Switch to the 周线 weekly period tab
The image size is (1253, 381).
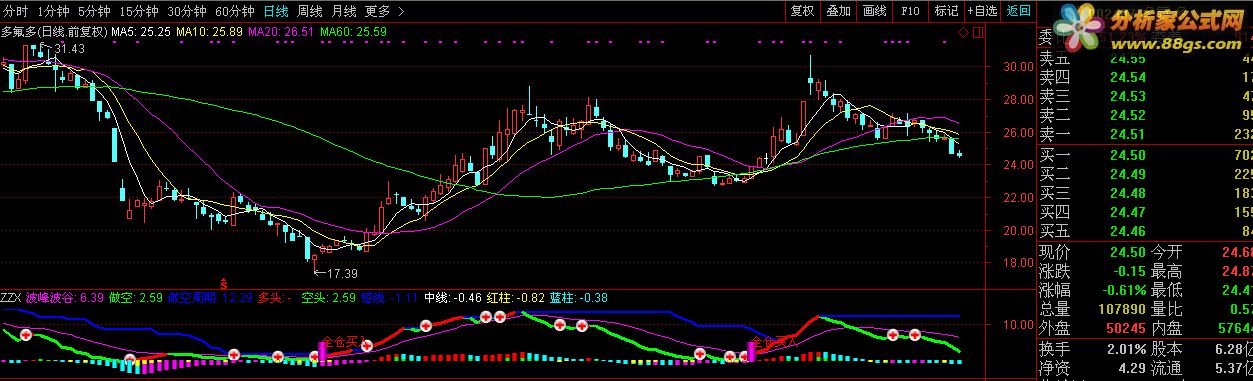(x=310, y=11)
